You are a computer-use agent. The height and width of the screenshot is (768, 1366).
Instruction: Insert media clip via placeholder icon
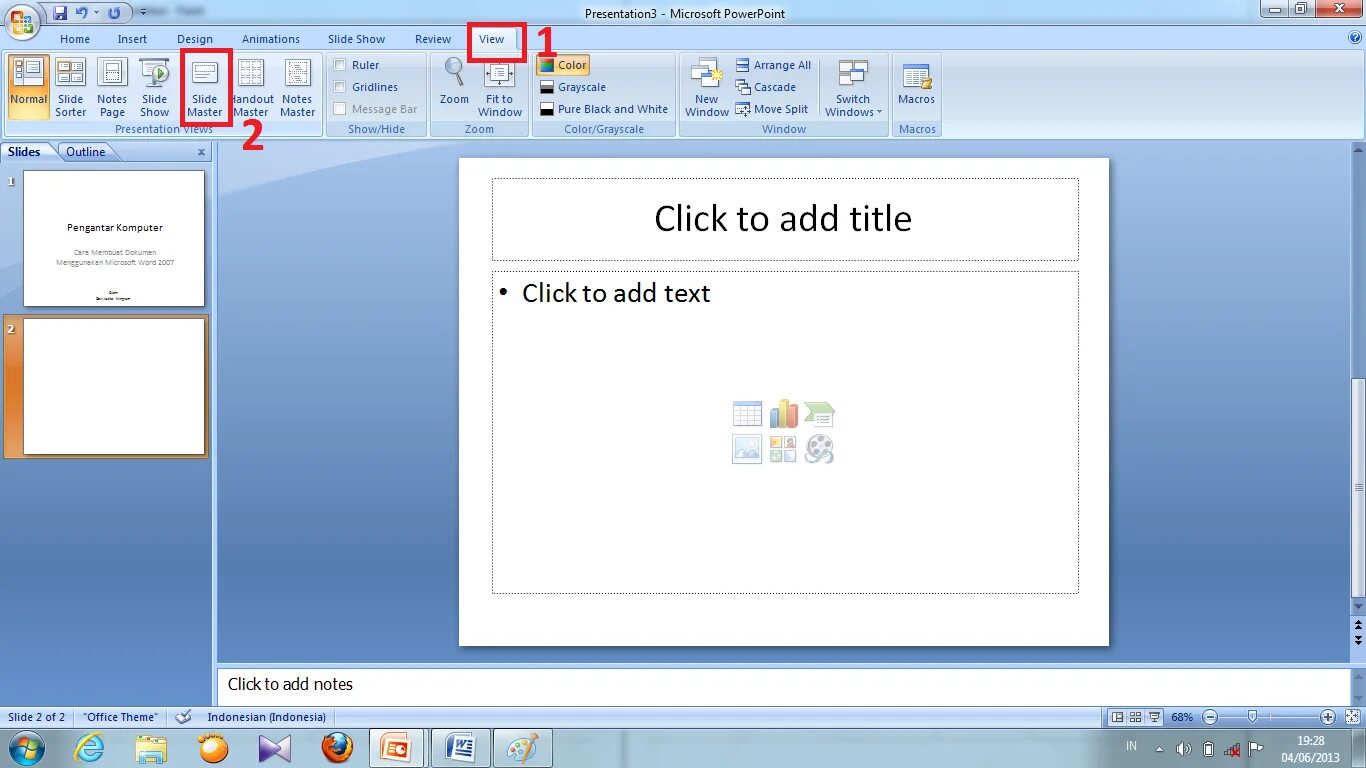pos(819,449)
